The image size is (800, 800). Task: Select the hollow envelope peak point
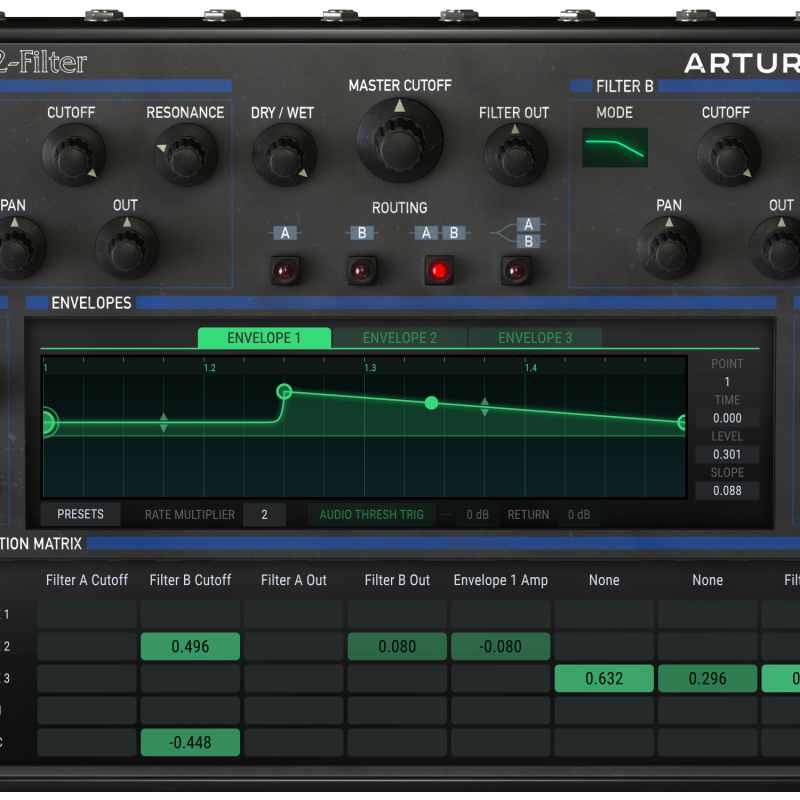[x=284, y=392]
